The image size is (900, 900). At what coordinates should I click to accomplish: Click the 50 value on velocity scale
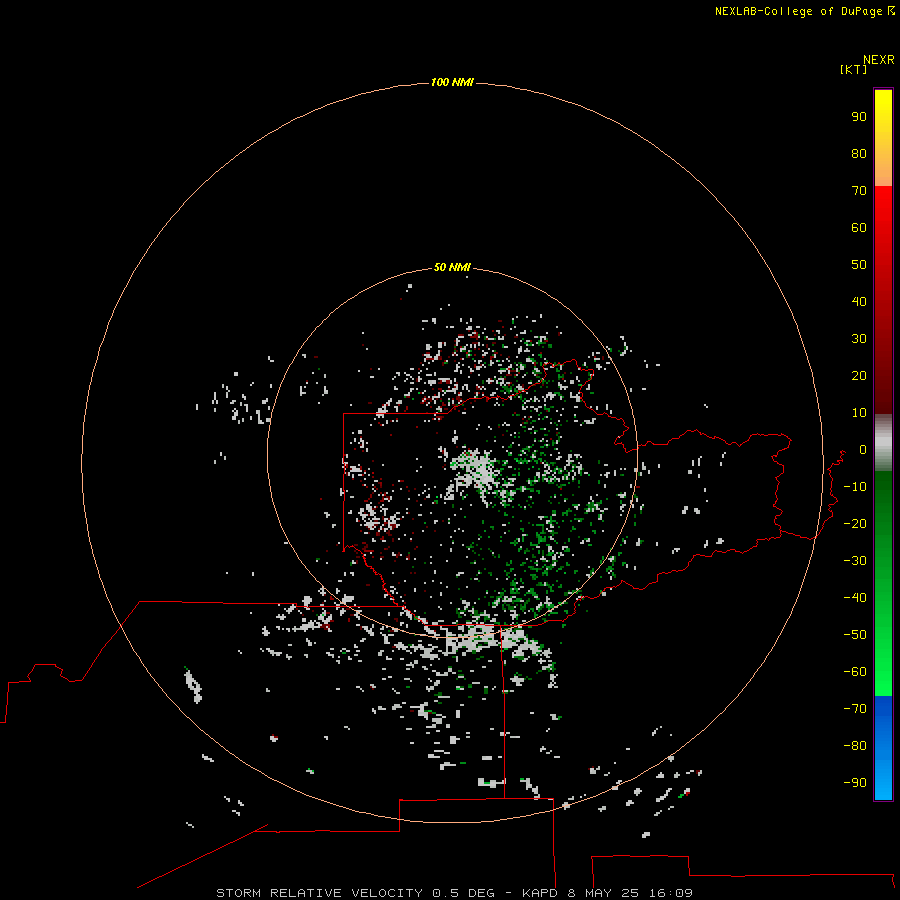[x=859, y=265]
